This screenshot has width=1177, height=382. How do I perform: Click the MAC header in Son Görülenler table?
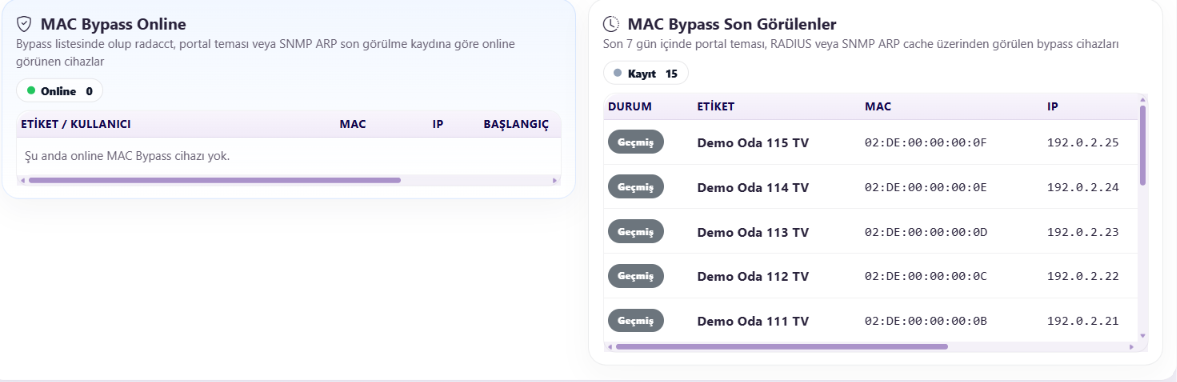pos(878,107)
